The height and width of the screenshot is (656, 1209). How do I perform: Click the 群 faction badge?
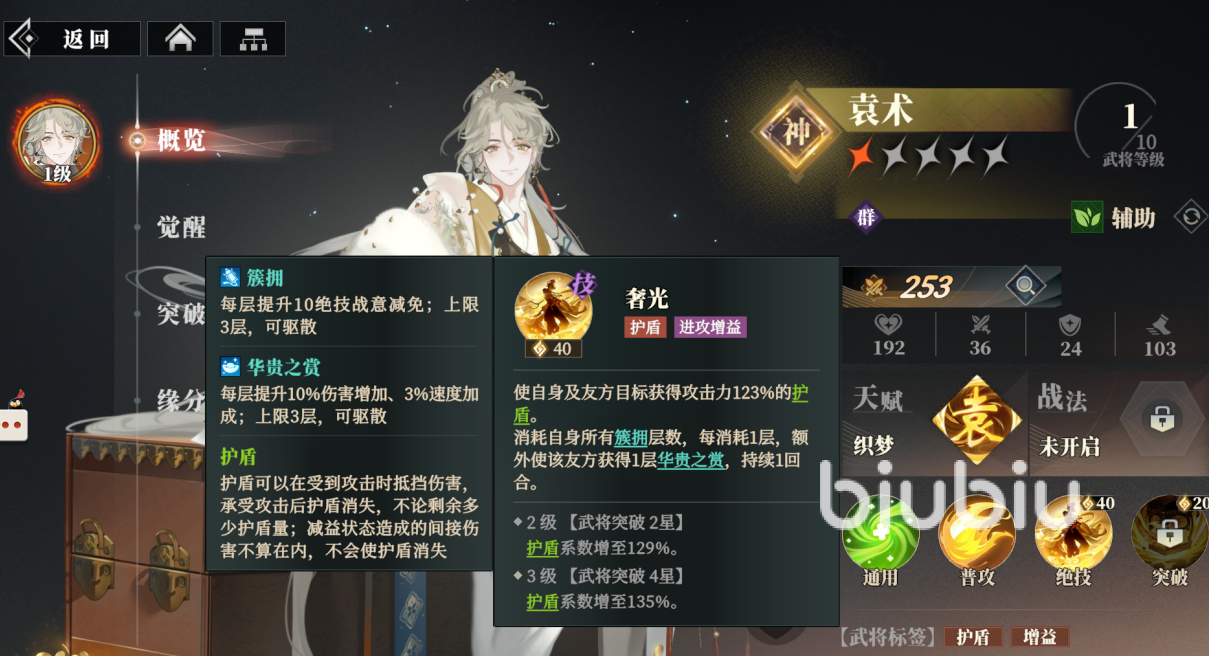pos(865,217)
